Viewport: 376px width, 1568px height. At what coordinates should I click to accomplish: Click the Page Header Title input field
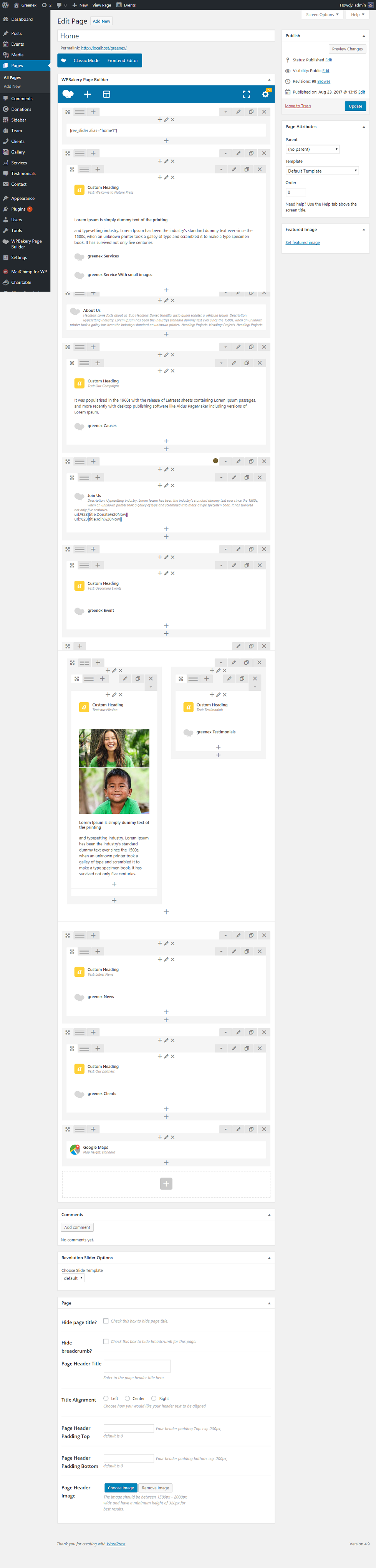coord(137,1366)
